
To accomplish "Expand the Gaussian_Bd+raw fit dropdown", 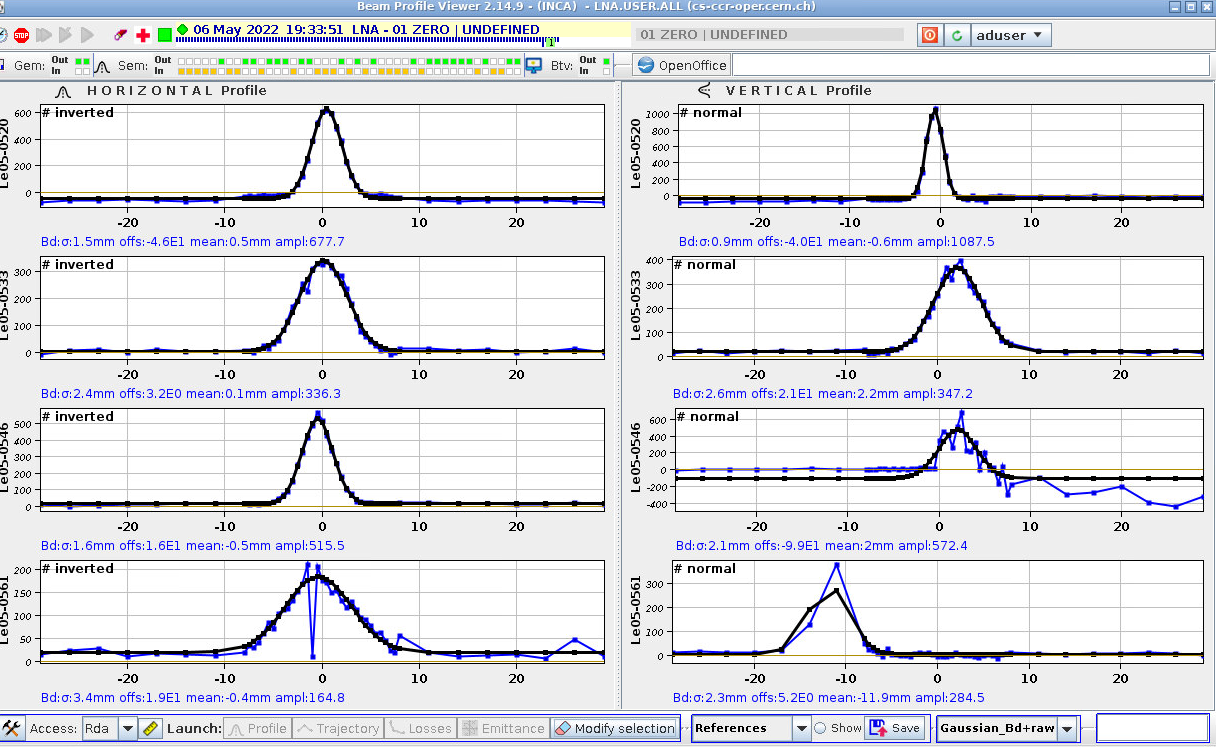I will tap(1067, 728).
